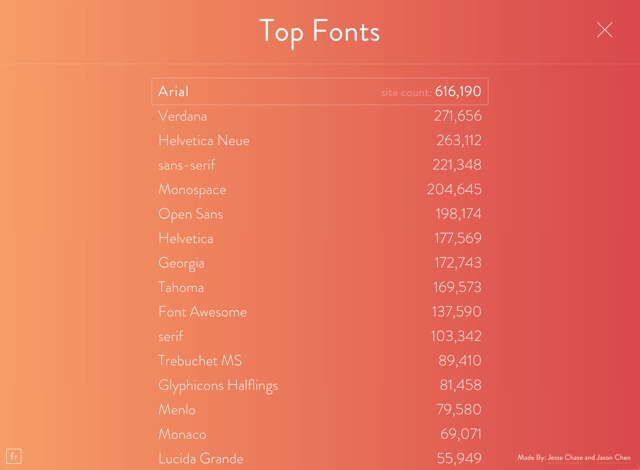Choose the Georgia font entry
Screen dimensions: 640x470
(320, 263)
